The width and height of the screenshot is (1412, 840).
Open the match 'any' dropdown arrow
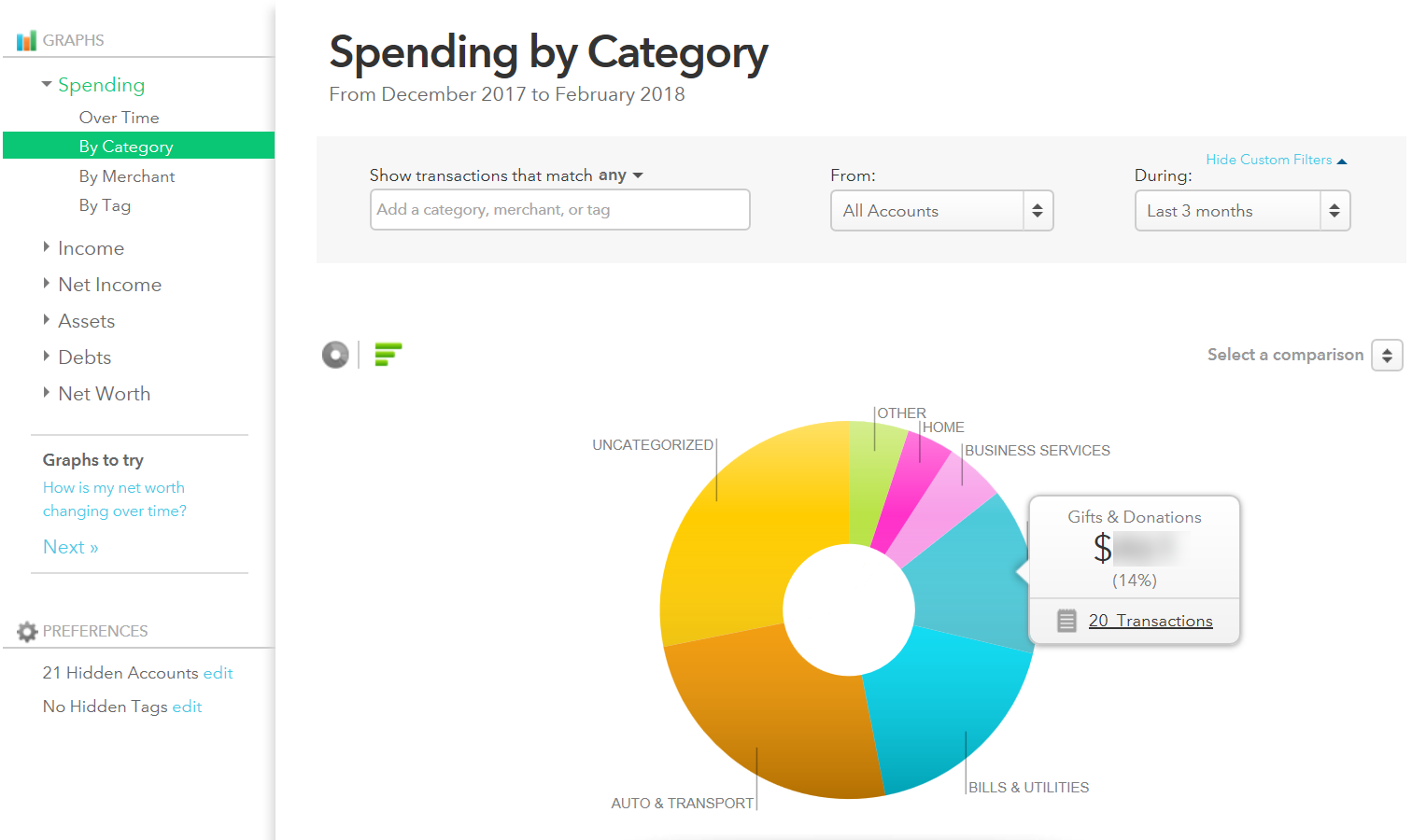(x=638, y=175)
